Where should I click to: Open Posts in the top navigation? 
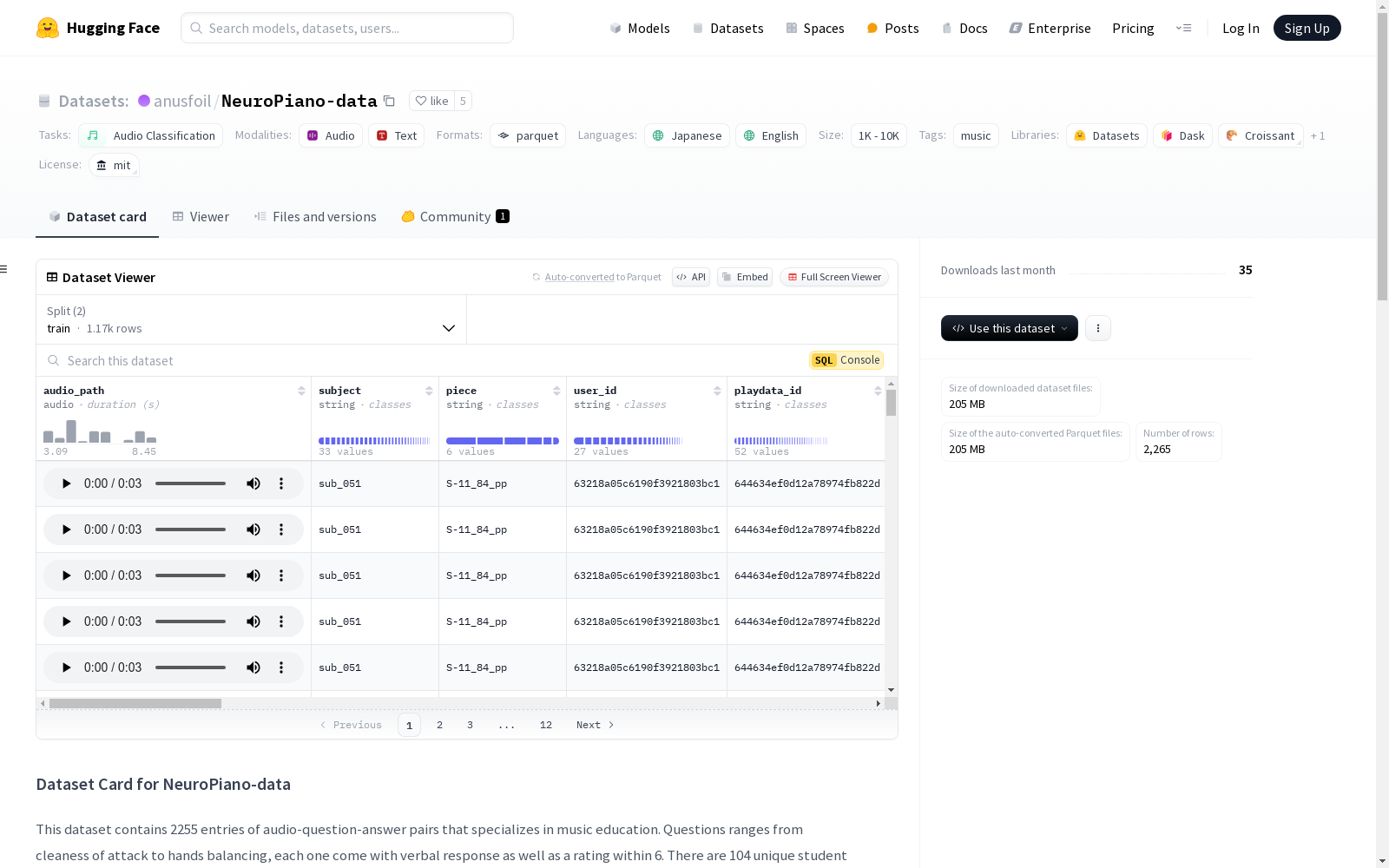[892, 28]
